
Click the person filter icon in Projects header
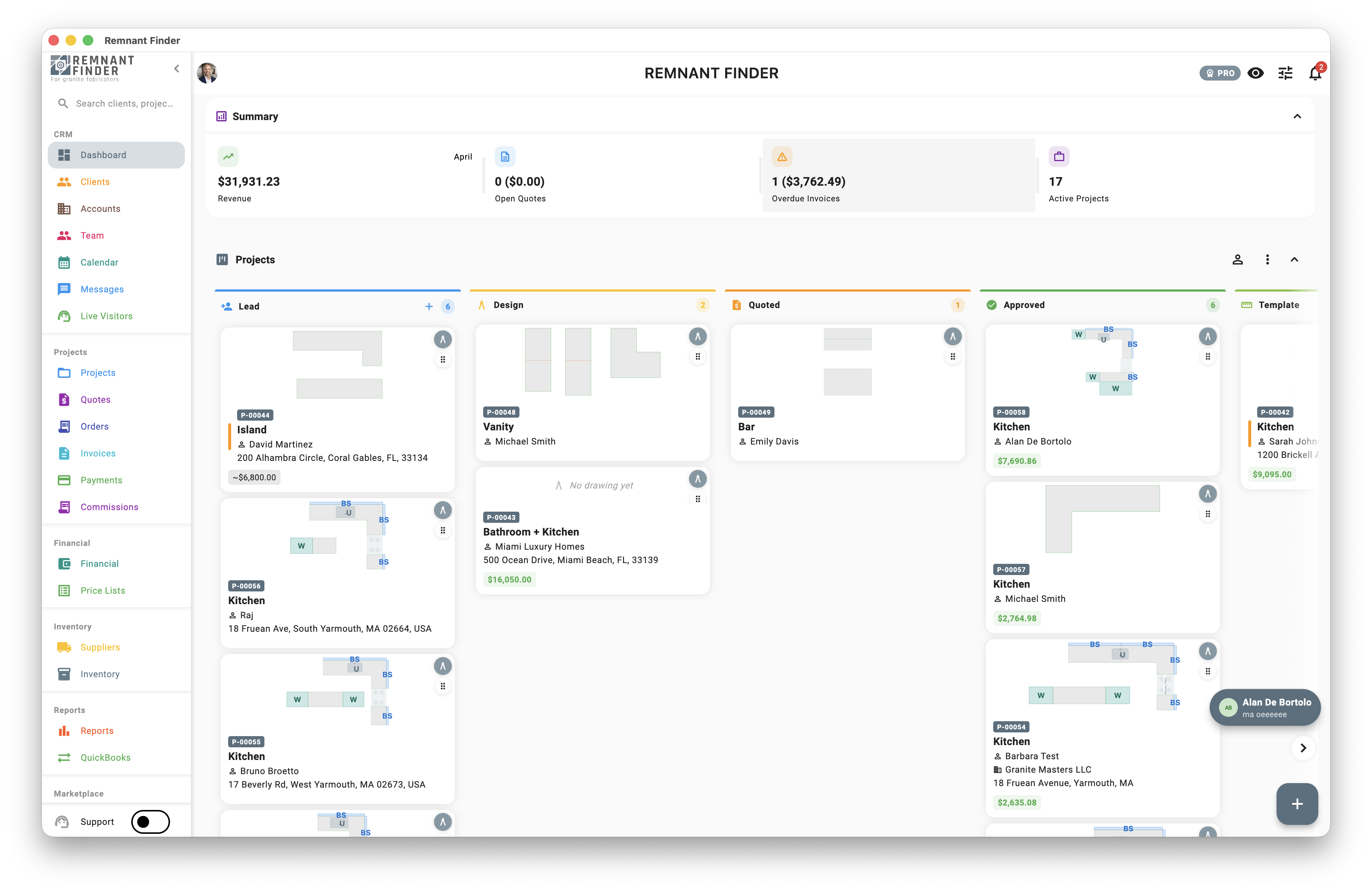[1237, 260]
